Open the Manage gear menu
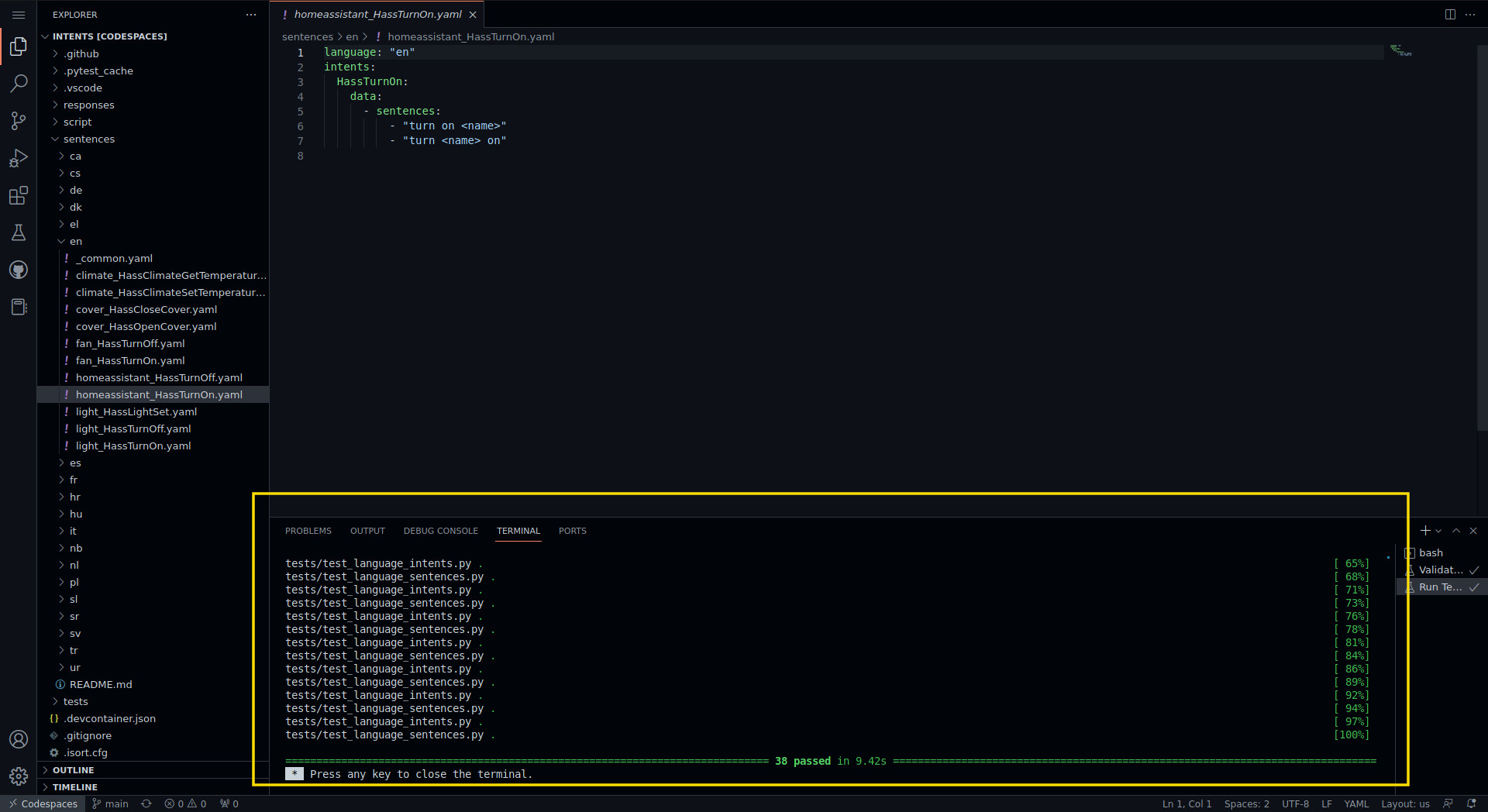 (x=19, y=776)
